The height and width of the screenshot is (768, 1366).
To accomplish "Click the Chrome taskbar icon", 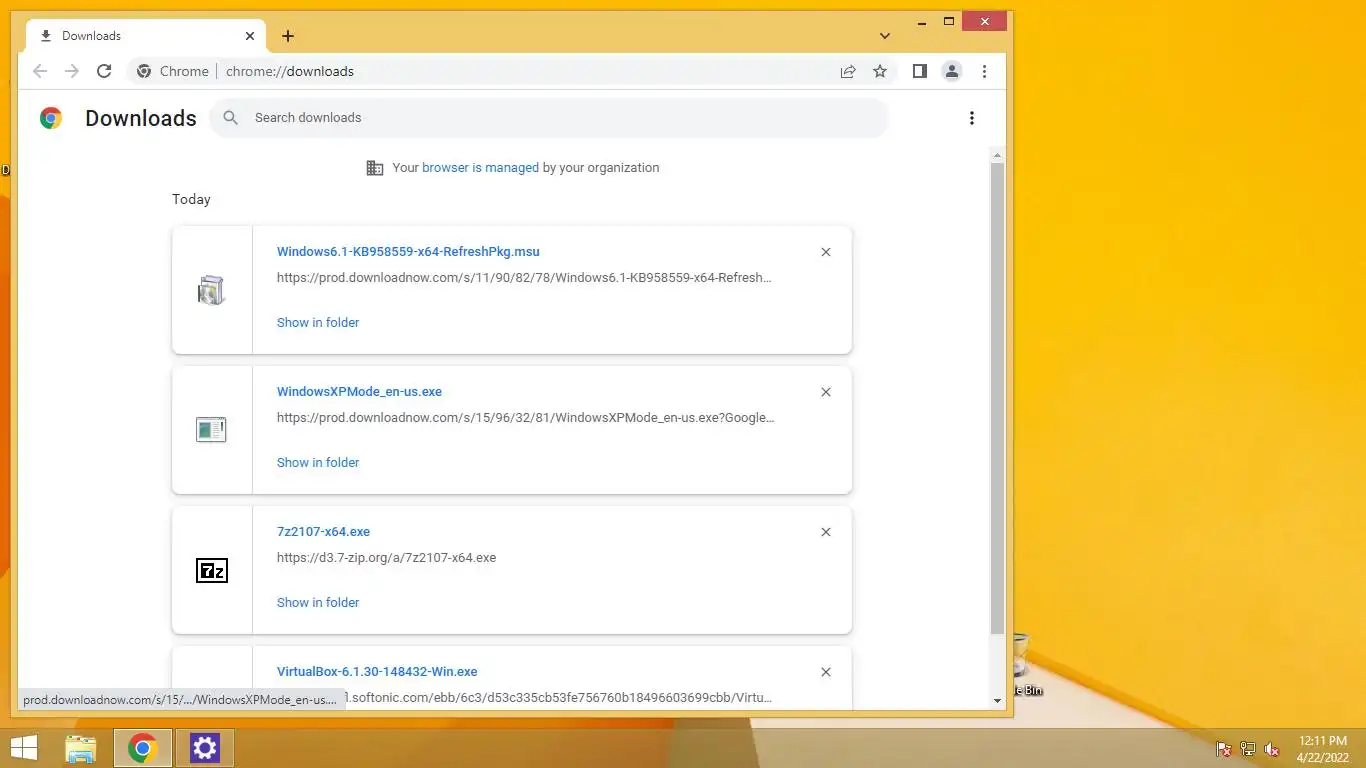I will coord(143,748).
